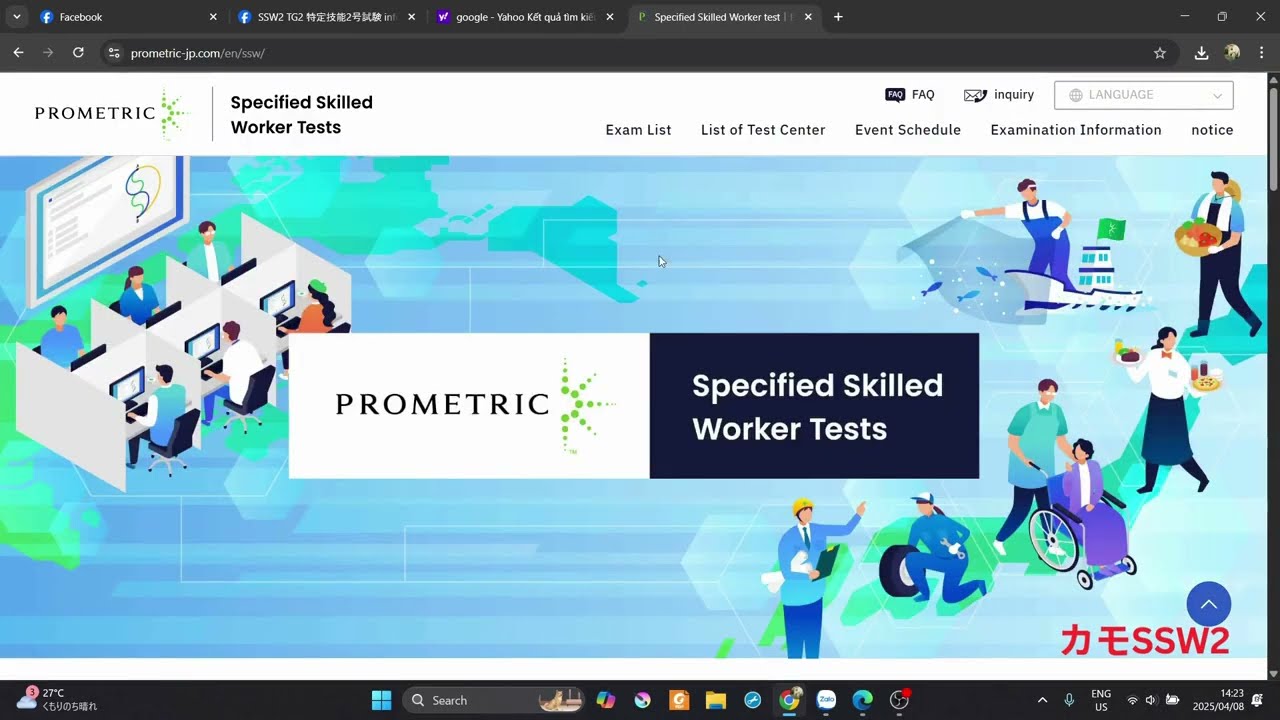The height and width of the screenshot is (720, 1280).
Task: Open the weather widget showing 27°C
Action: pos(56,700)
